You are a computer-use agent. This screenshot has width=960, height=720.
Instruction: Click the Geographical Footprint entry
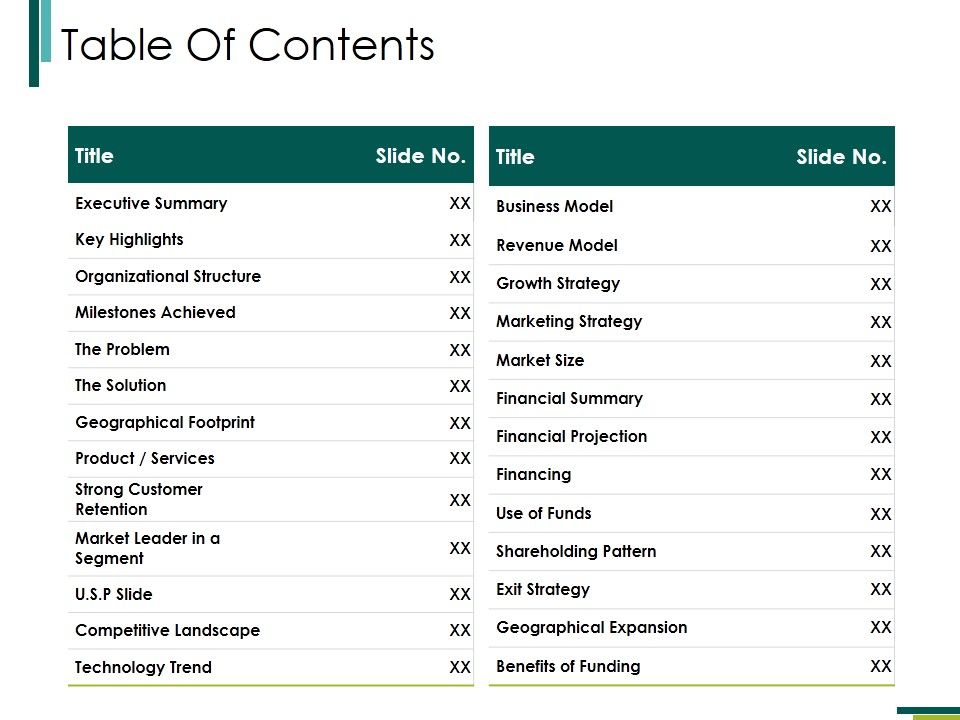pos(165,423)
